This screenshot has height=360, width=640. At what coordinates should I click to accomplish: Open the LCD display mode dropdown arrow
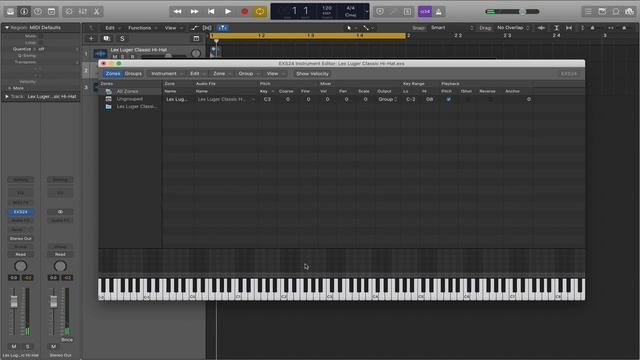[x=367, y=11]
